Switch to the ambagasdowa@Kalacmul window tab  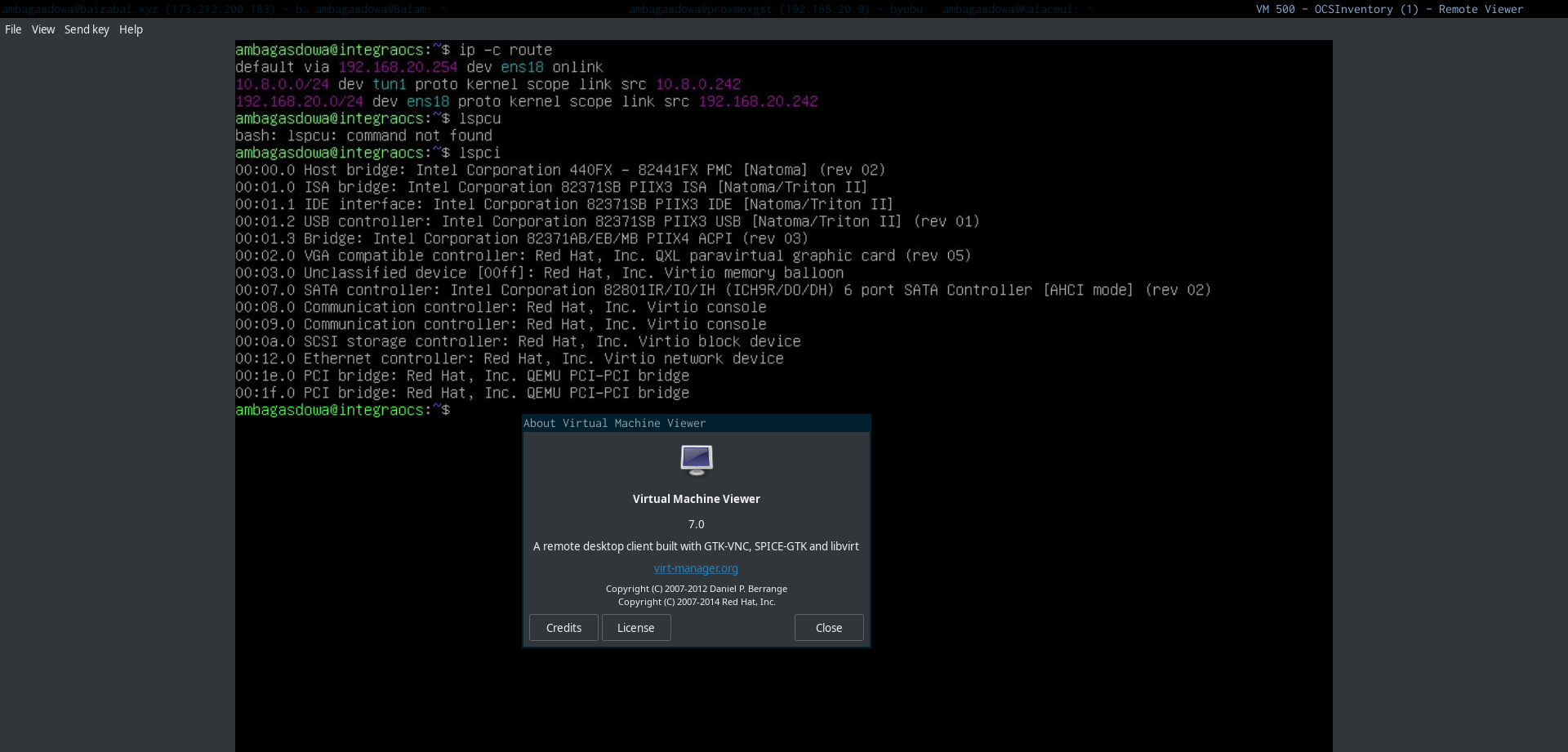click(1017, 9)
